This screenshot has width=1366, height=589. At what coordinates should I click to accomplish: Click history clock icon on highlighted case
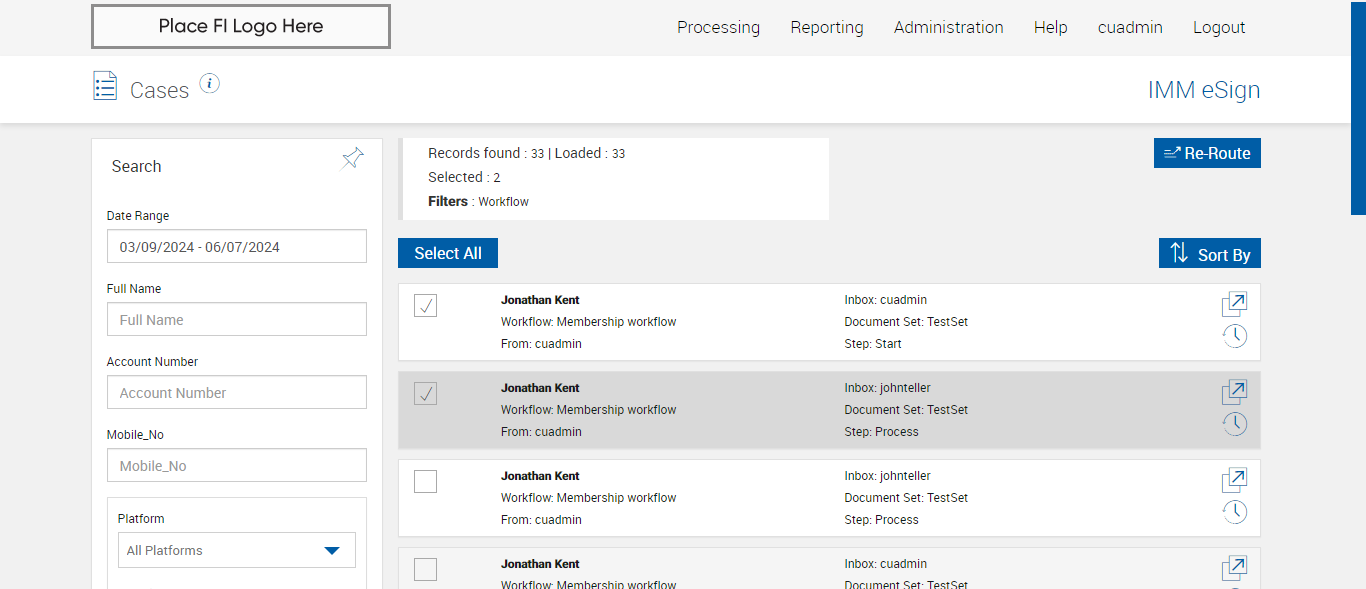coord(1234,424)
